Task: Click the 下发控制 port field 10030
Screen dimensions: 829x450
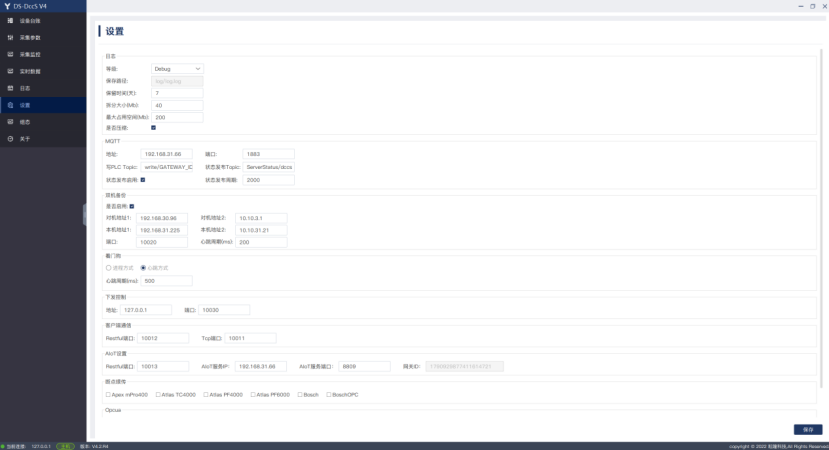Action: point(224,310)
